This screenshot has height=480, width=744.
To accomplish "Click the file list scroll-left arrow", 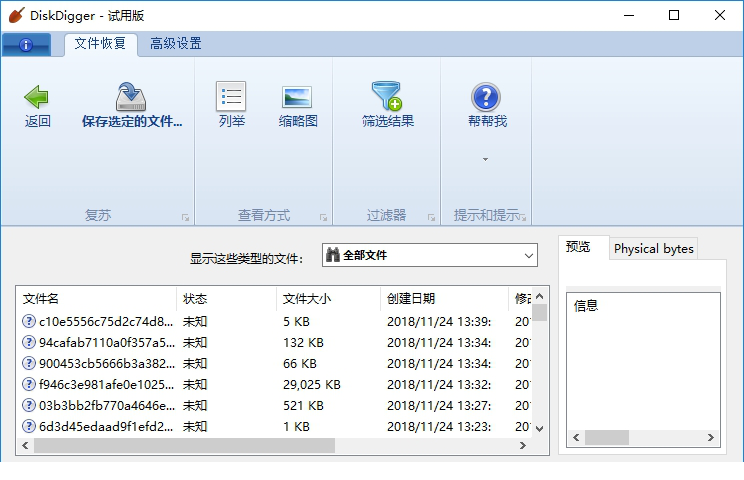I will click(x=25, y=445).
